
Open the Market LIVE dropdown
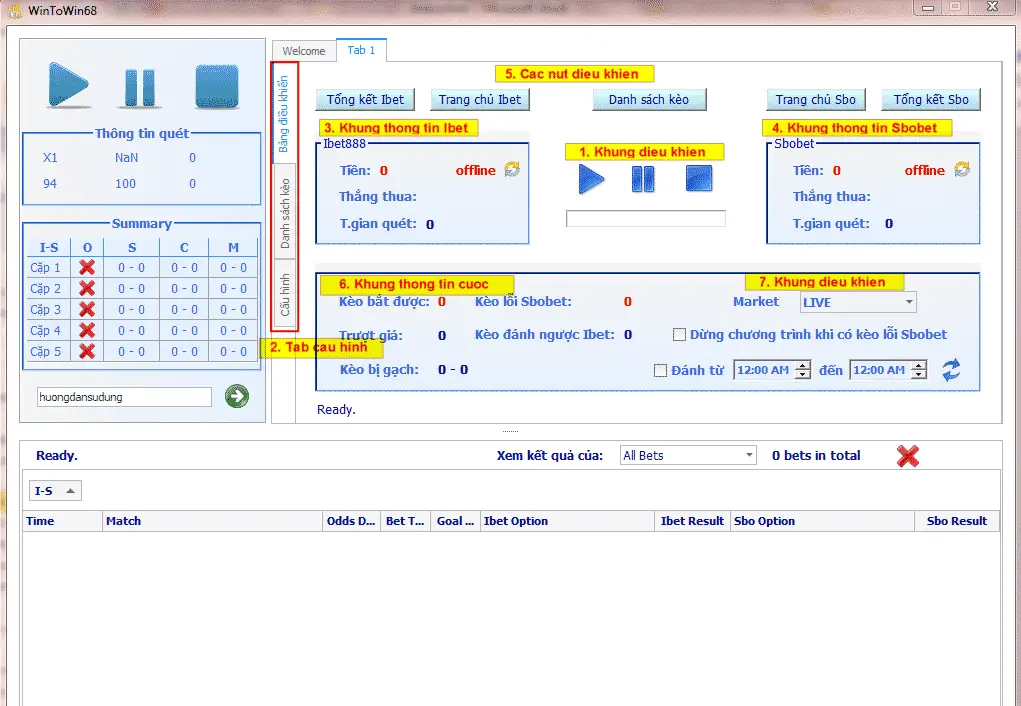858,302
